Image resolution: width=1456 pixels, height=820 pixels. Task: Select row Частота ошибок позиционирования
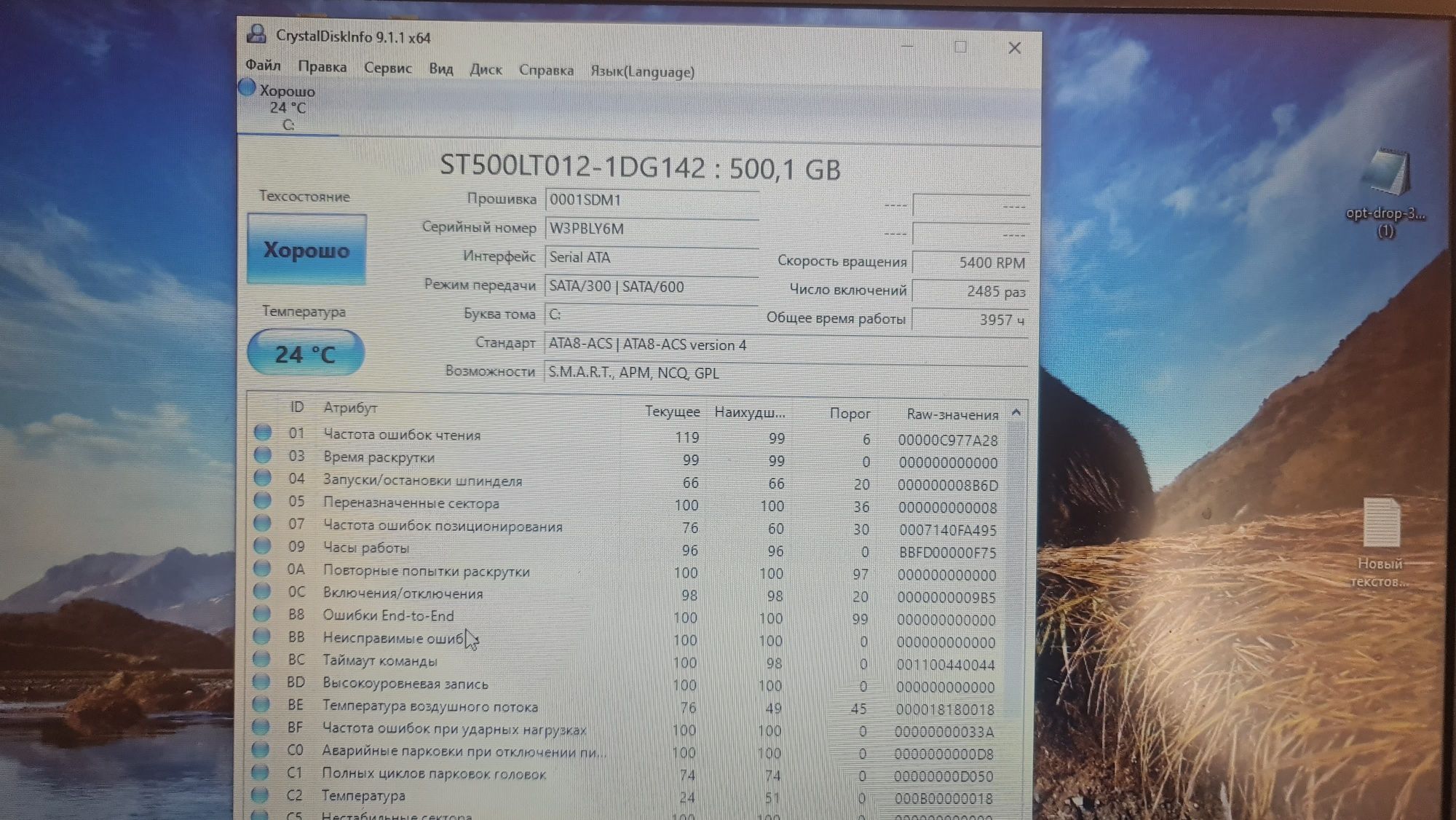[626, 527]
